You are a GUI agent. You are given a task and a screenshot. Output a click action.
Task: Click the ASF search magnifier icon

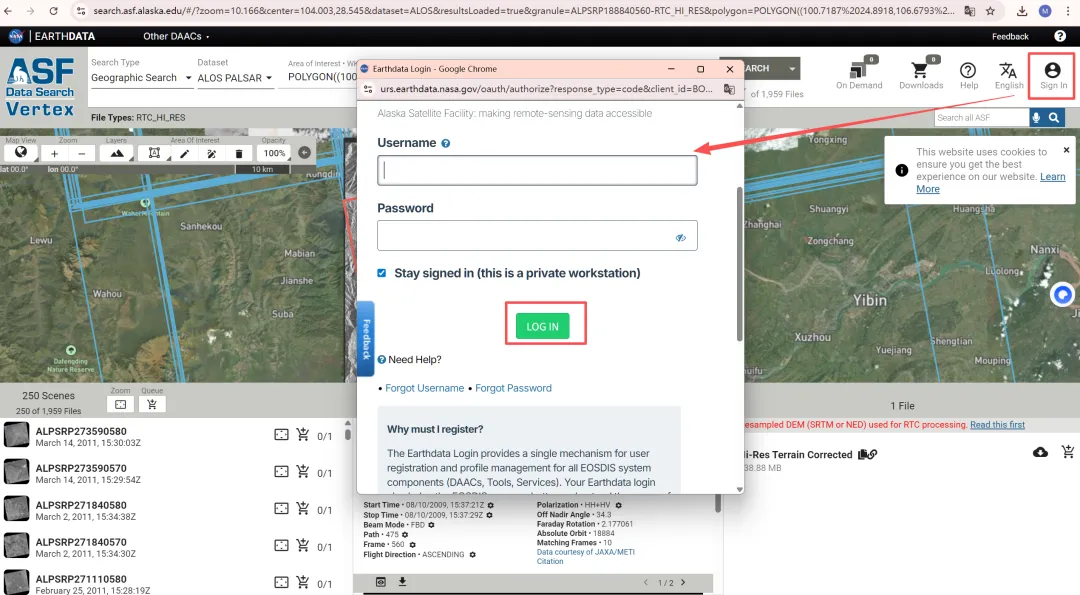1054,118
